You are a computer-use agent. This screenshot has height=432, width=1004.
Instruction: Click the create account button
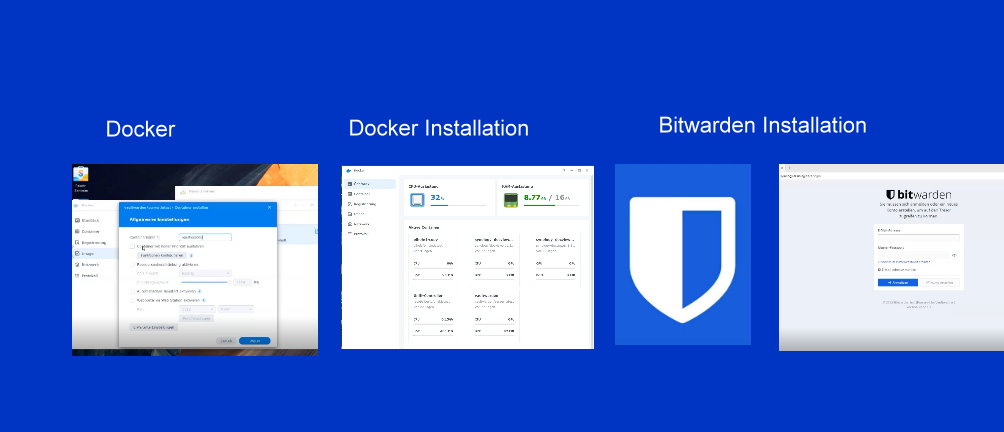pos(940,282)
